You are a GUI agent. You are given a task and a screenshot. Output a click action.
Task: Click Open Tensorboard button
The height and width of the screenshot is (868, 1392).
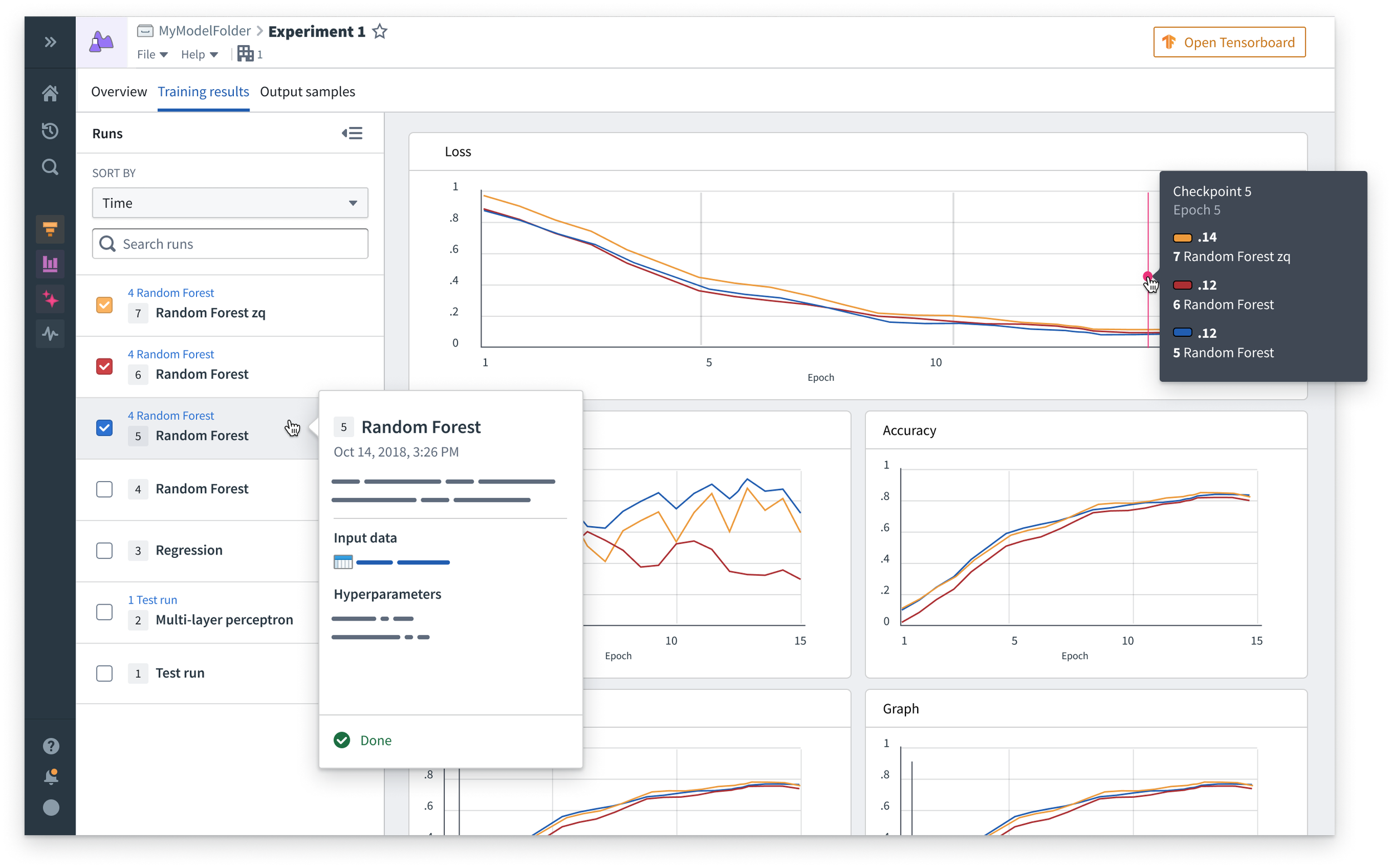coord(1229,42)
